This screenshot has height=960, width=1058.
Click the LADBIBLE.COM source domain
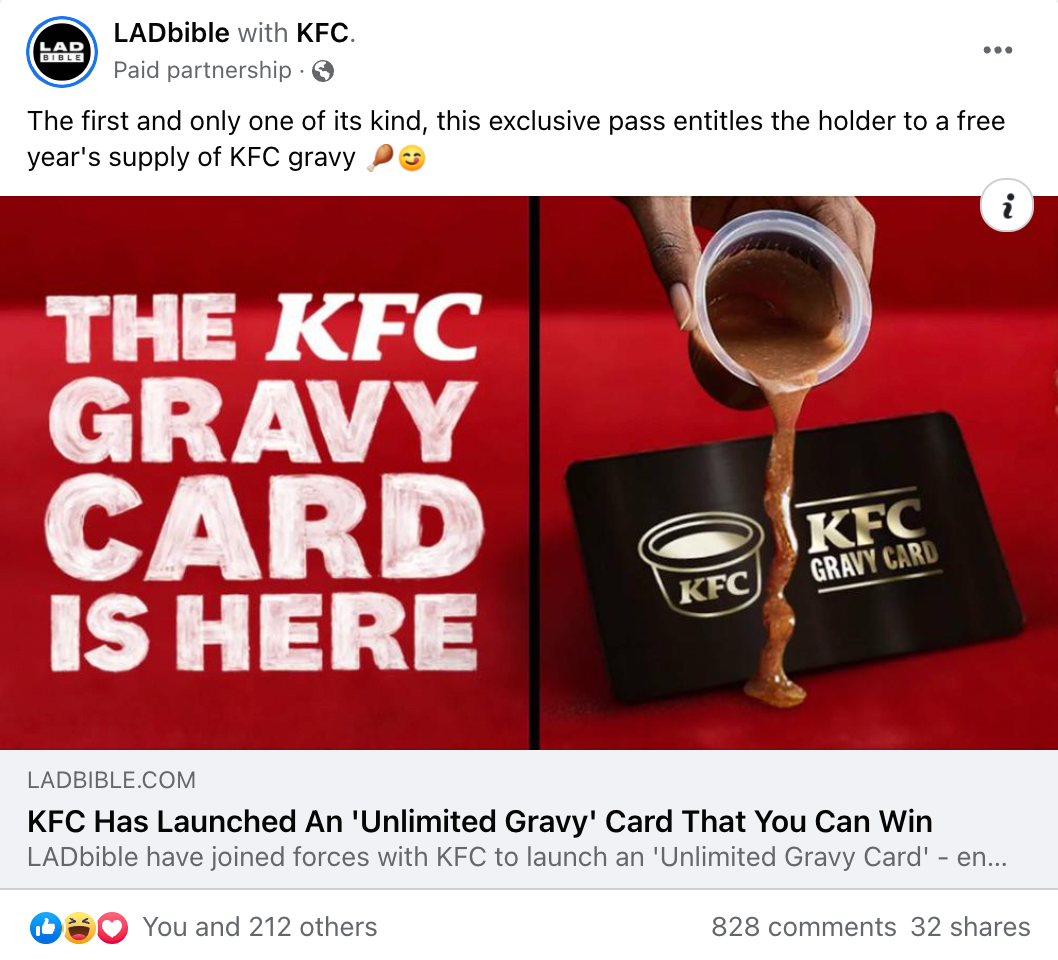coord(111,780)
